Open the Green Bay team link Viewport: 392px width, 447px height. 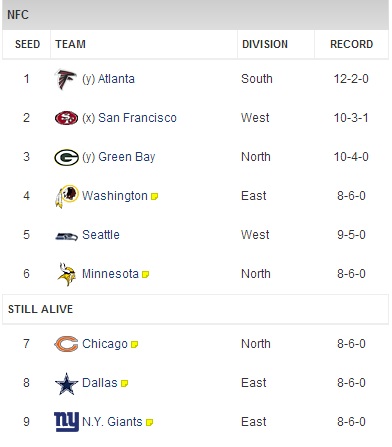tap(127, 157)
